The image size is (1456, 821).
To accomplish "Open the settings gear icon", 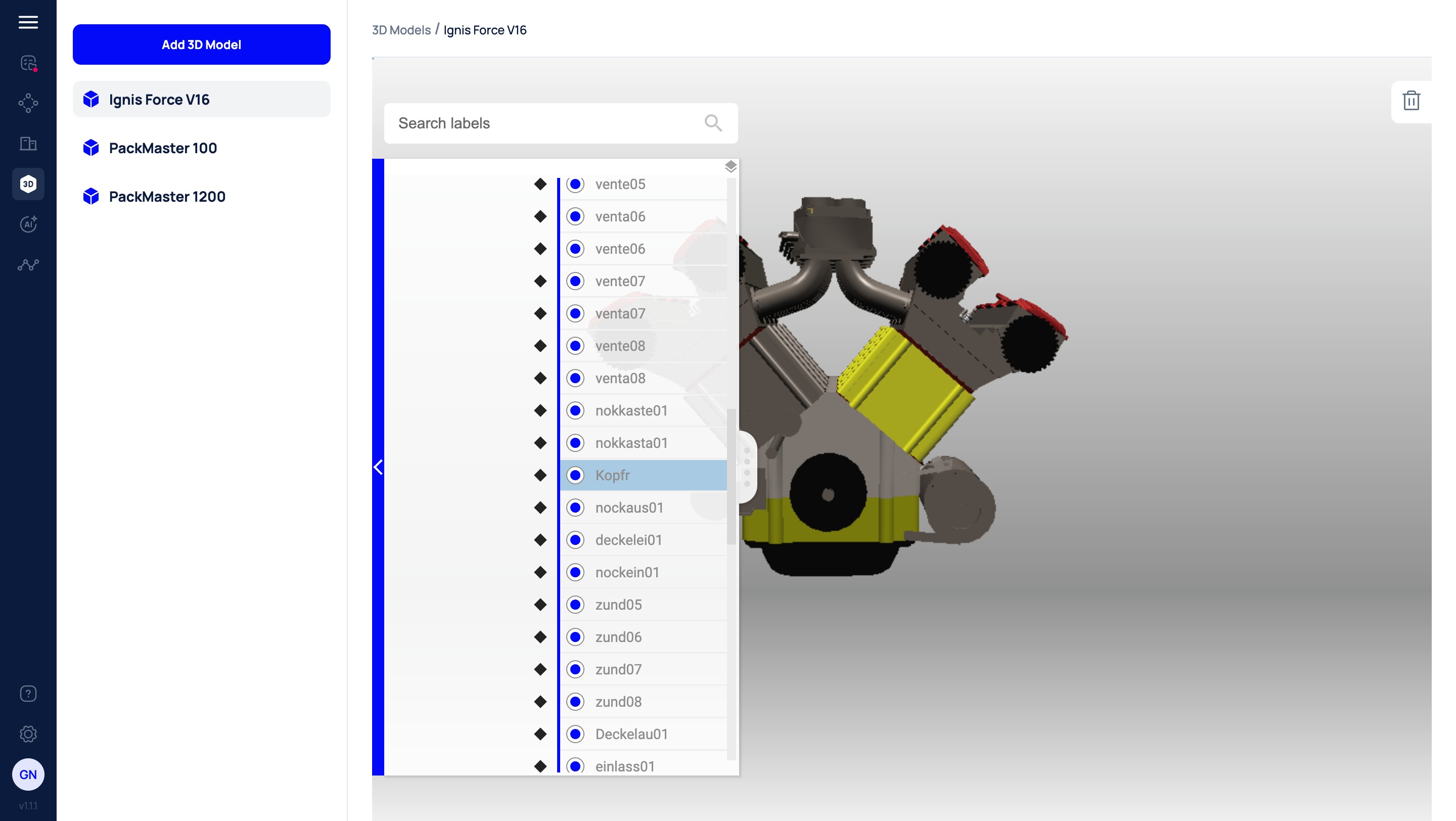I will 28,734.
